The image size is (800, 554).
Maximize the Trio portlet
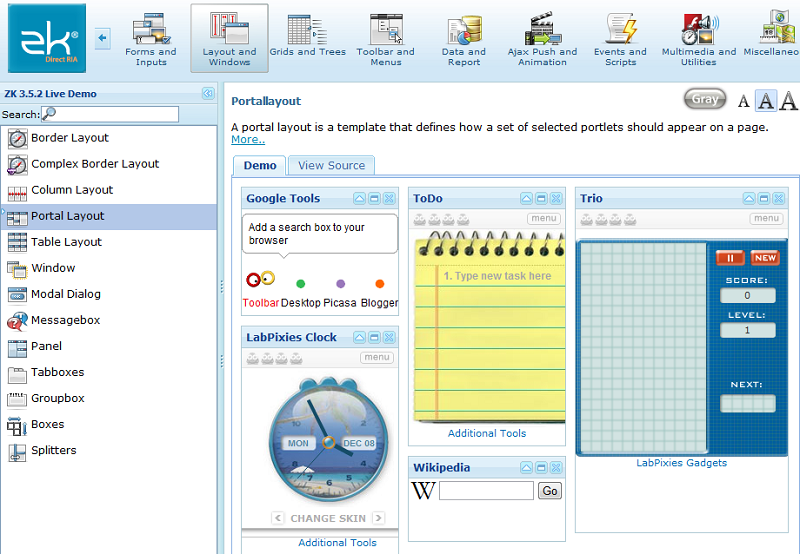763,198
